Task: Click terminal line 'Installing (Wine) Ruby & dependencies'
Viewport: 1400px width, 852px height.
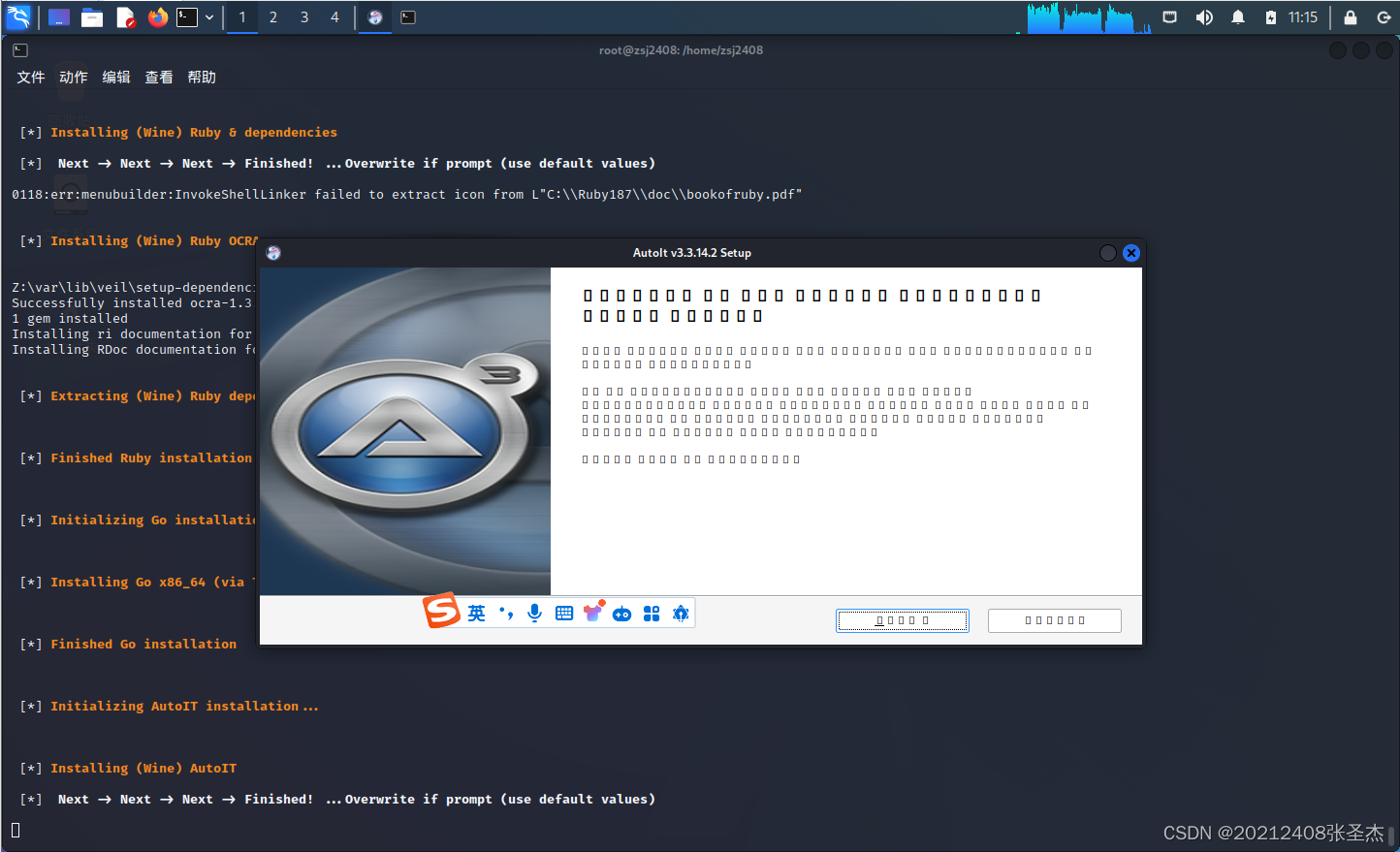Action: pyautogui.click(x=194, y=133)
